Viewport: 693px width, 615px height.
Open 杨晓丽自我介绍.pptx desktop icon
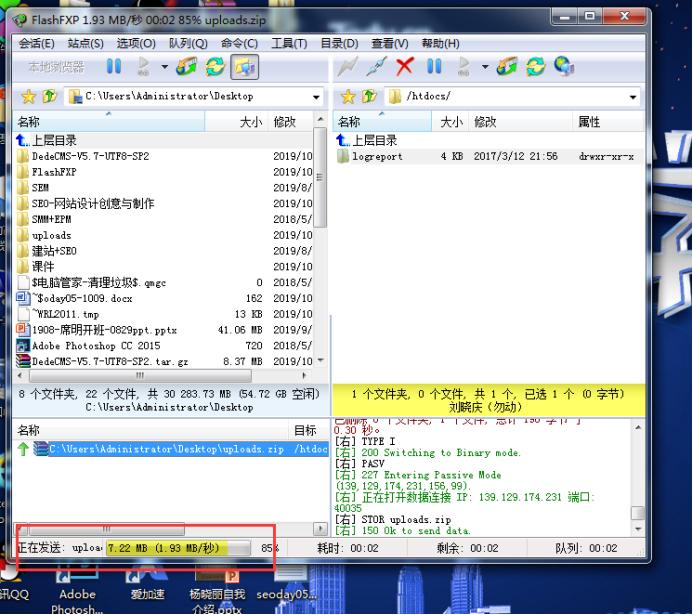click(217, 590)
